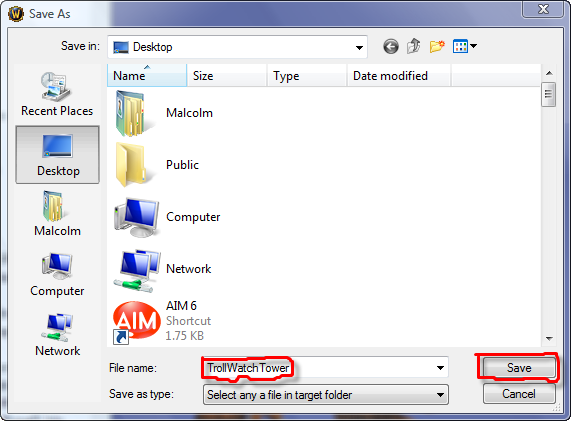
Task: Select the Public folder in list
Action: (x=157, y=165)
